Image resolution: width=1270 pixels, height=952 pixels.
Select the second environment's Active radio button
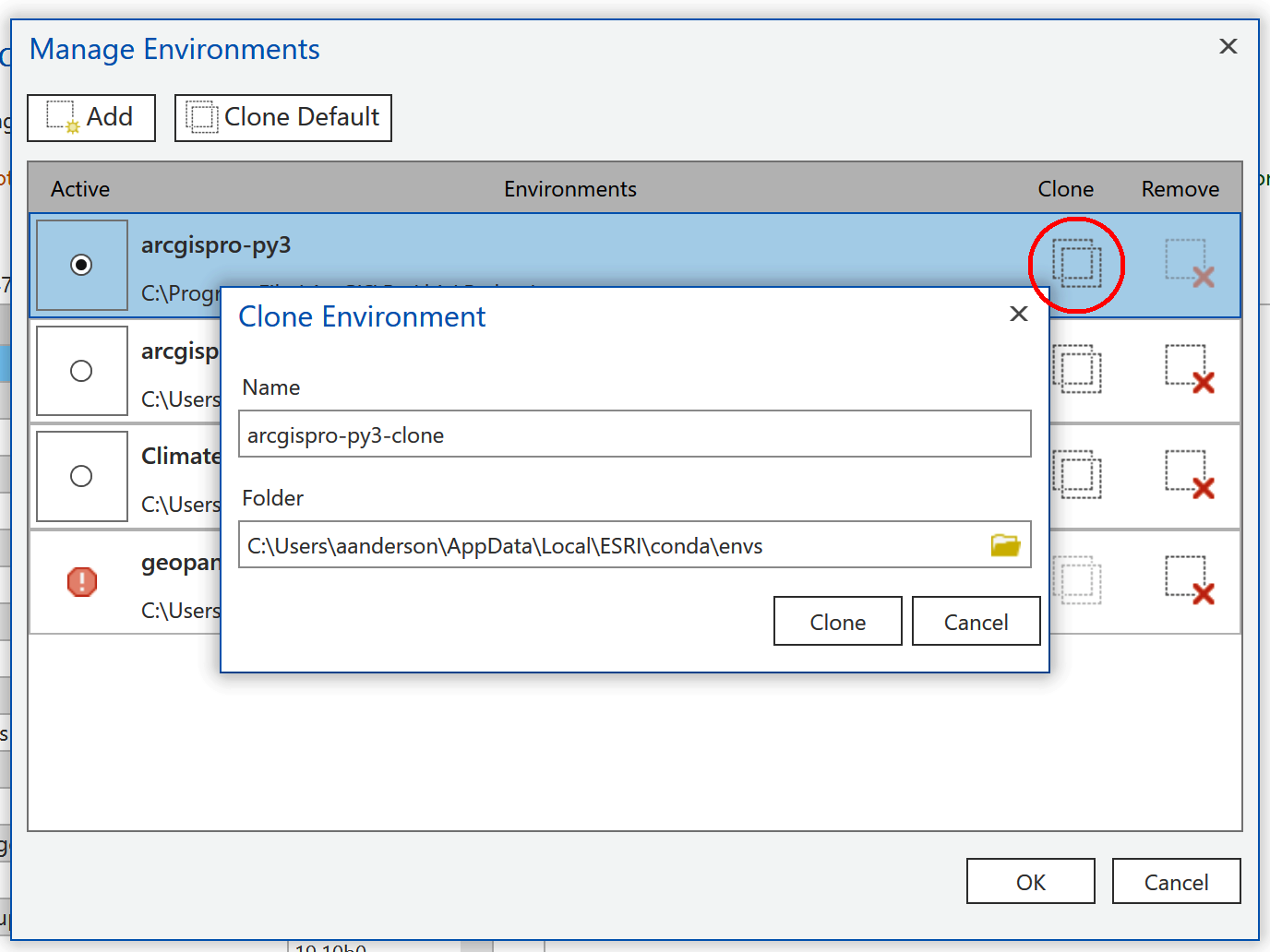81,370
